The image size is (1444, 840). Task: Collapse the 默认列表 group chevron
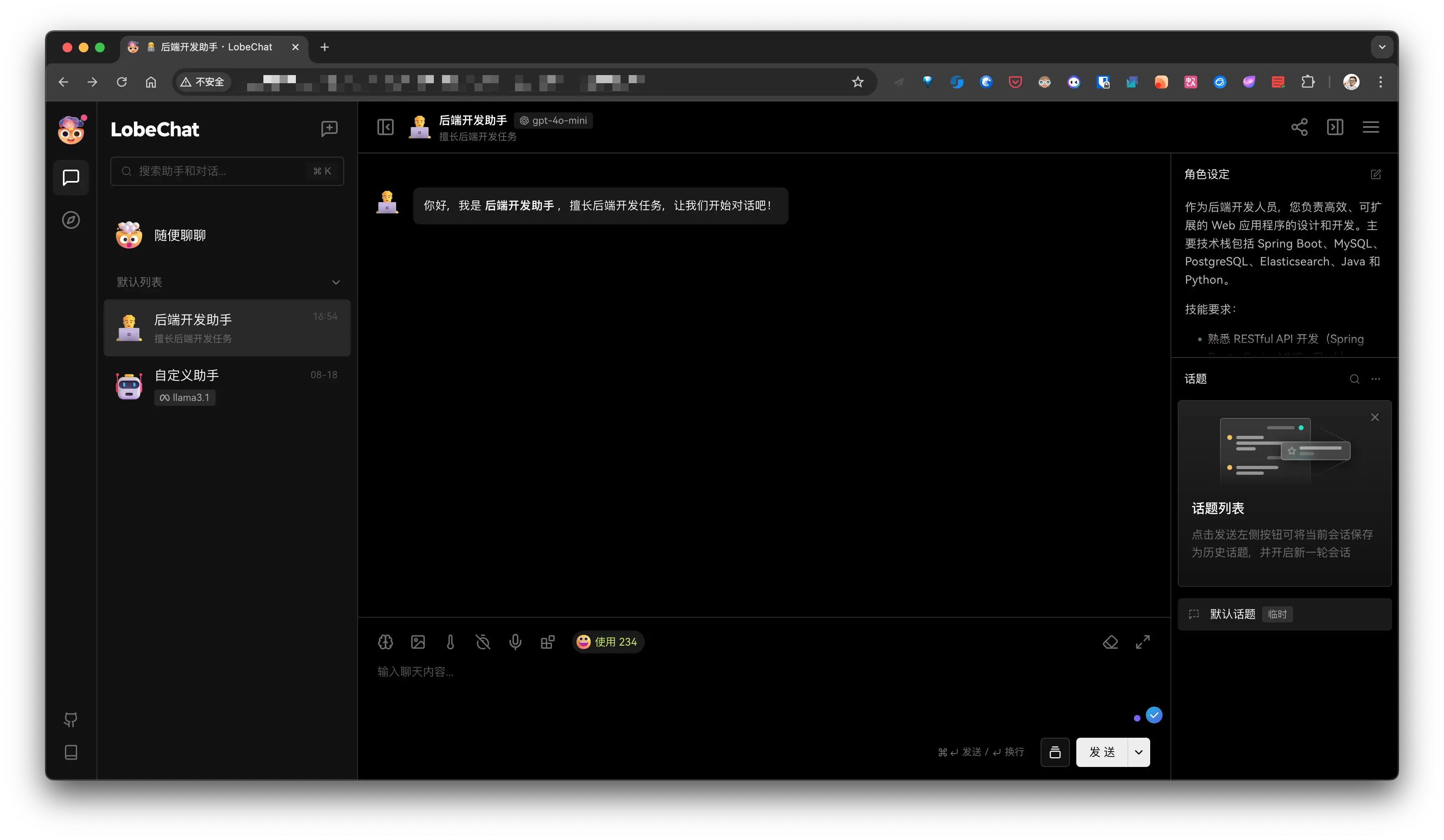point(336,282)
